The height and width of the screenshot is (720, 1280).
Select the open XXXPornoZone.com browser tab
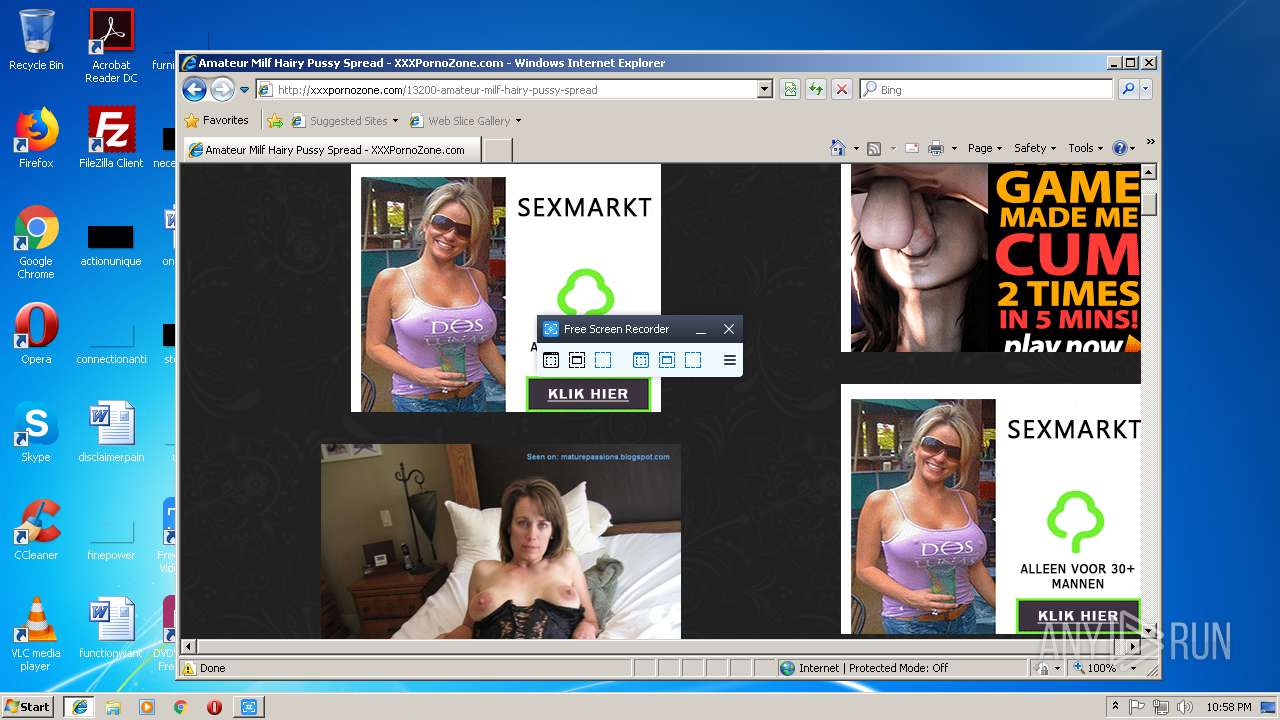click(x=330, y=150)
